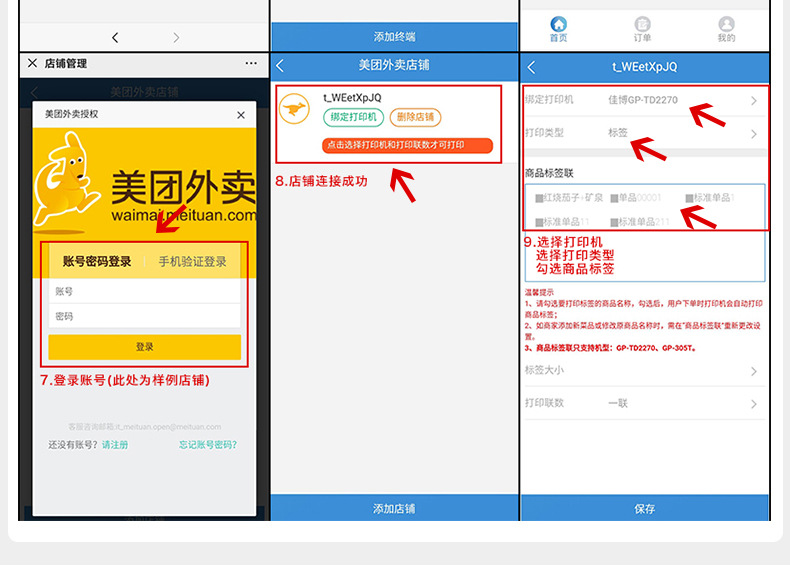
Task: Open the three-dot menu beside 店铺管理
Action: [251, 63]
